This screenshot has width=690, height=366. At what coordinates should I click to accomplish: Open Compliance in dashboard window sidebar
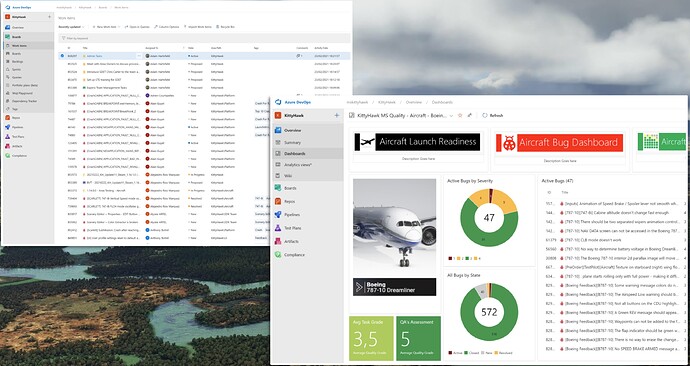point(289,255)
